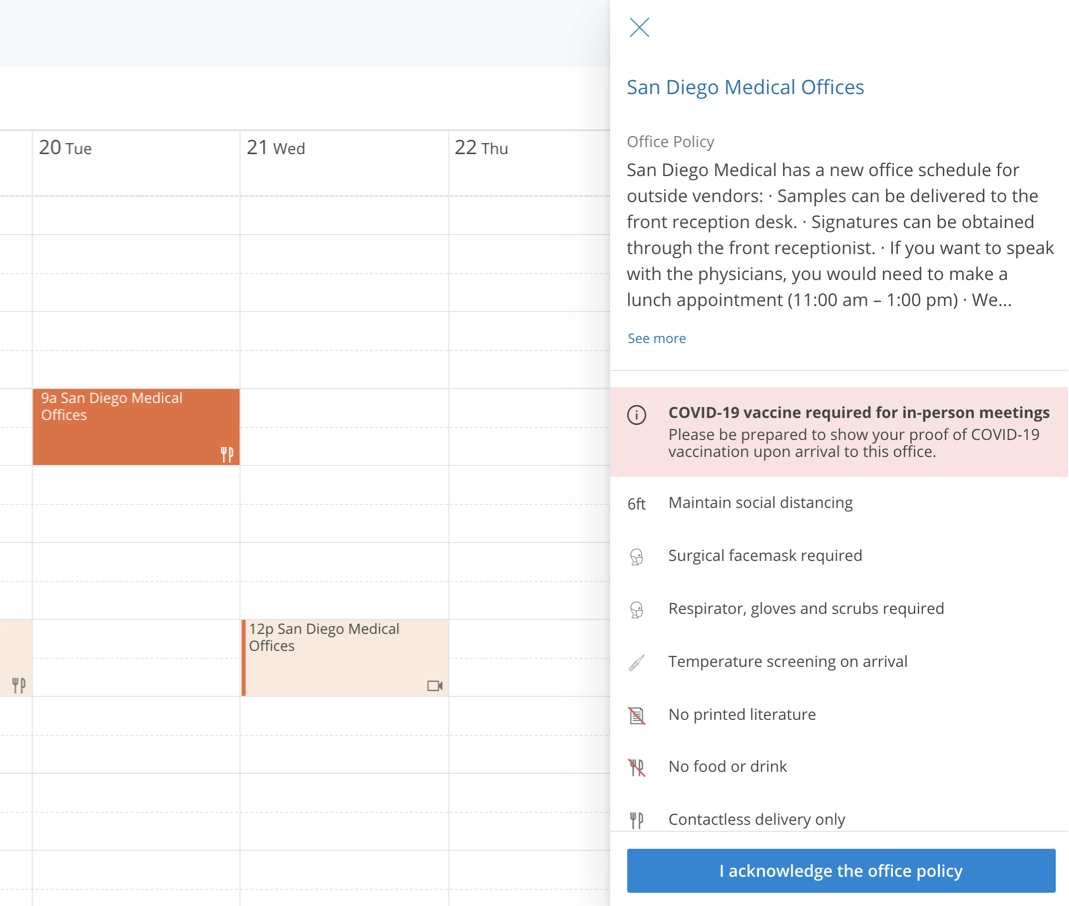
Task: Click the surgical facemask icon
Action: [637, 557]
